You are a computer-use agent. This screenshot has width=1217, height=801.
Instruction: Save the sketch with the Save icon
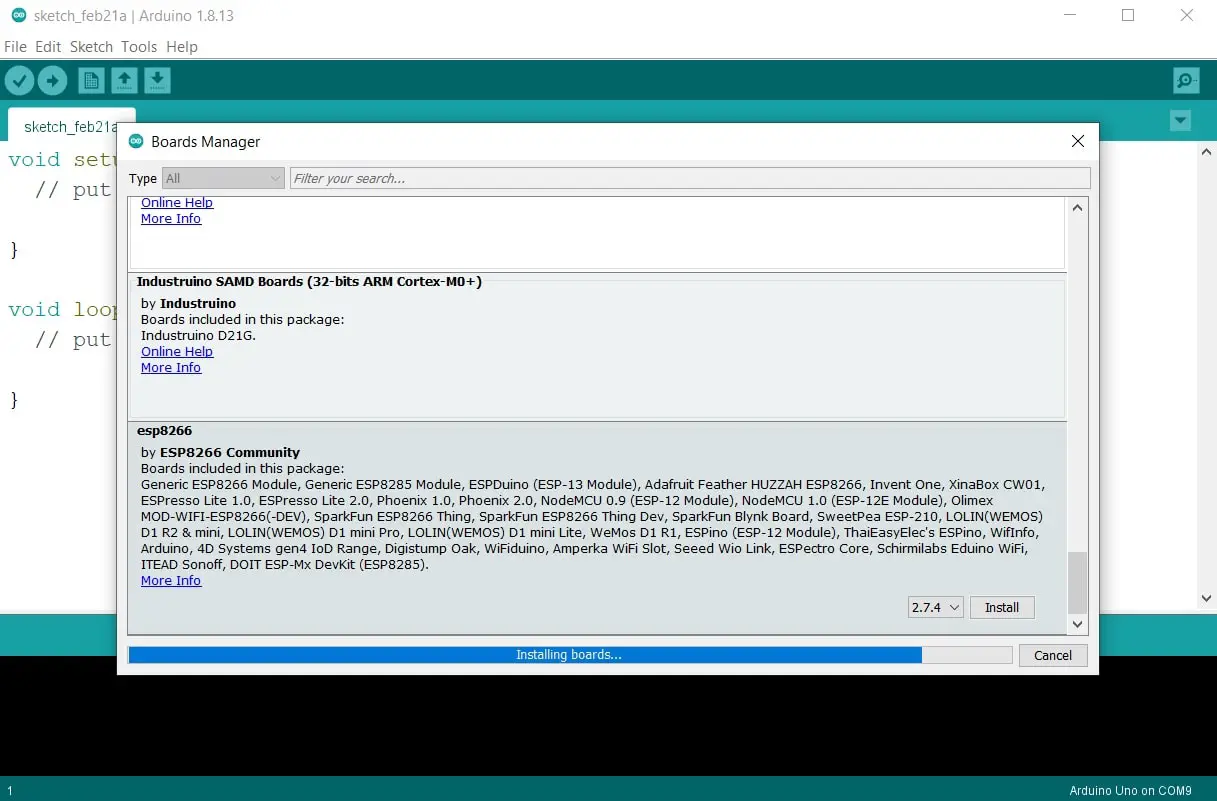157,81
